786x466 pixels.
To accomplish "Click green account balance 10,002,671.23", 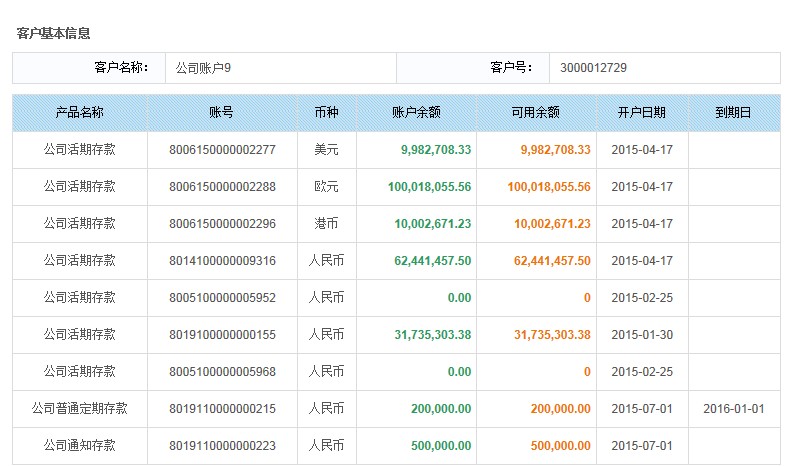I will pos(433,224).
